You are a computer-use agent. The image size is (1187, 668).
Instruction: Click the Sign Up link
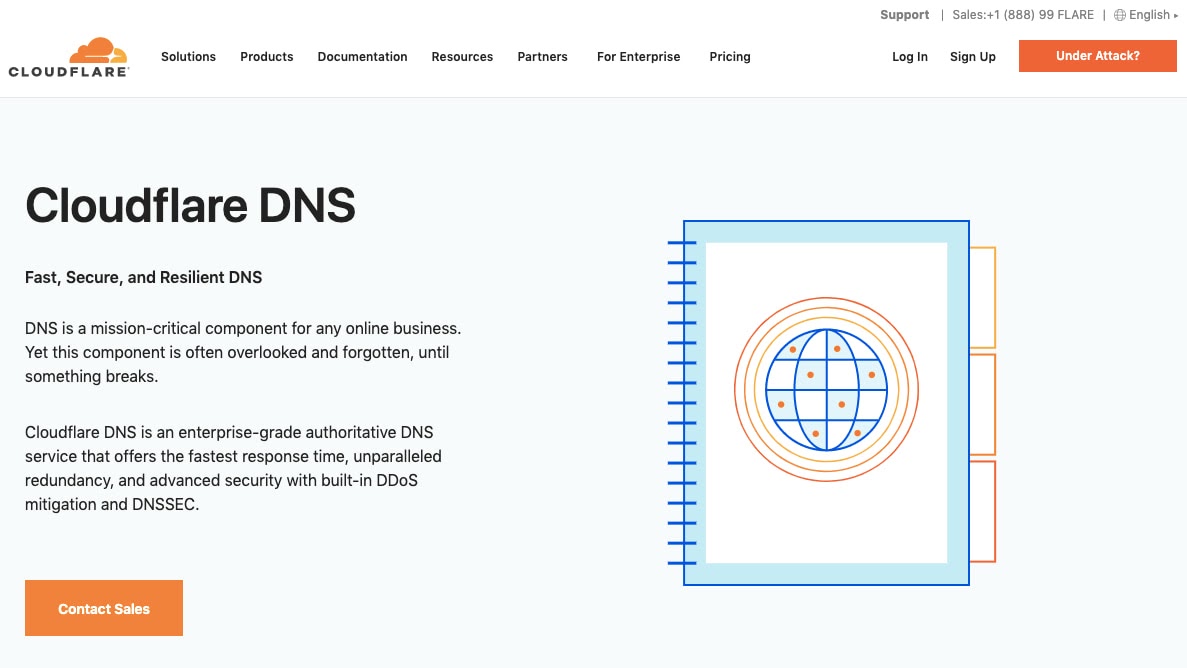(972, 56)
